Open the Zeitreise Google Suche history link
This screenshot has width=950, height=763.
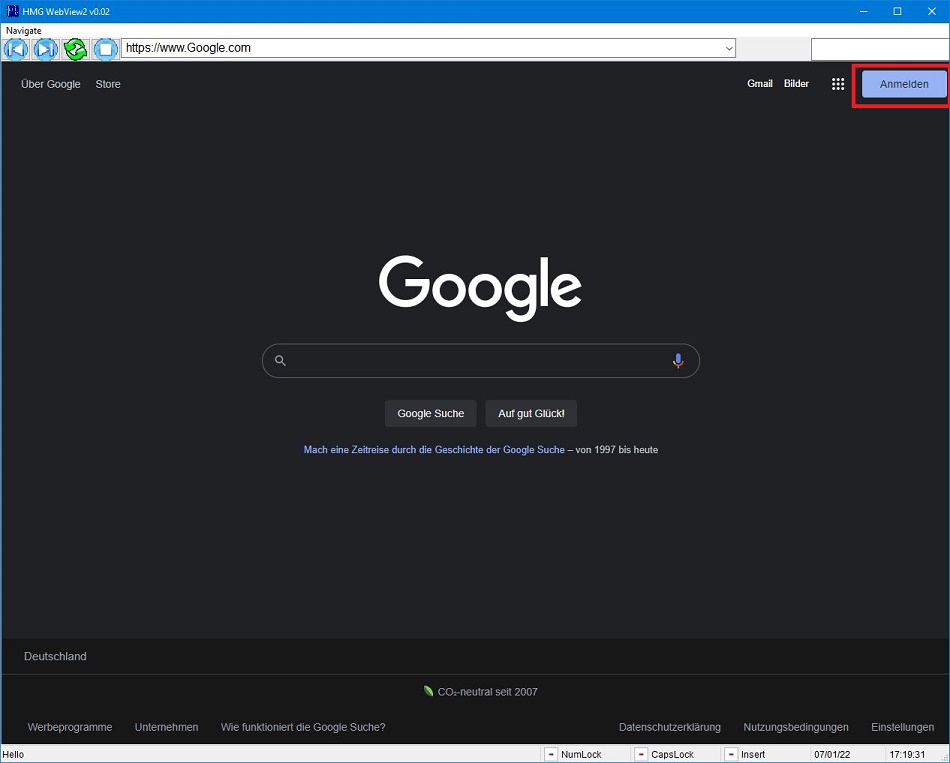(434, 450)
